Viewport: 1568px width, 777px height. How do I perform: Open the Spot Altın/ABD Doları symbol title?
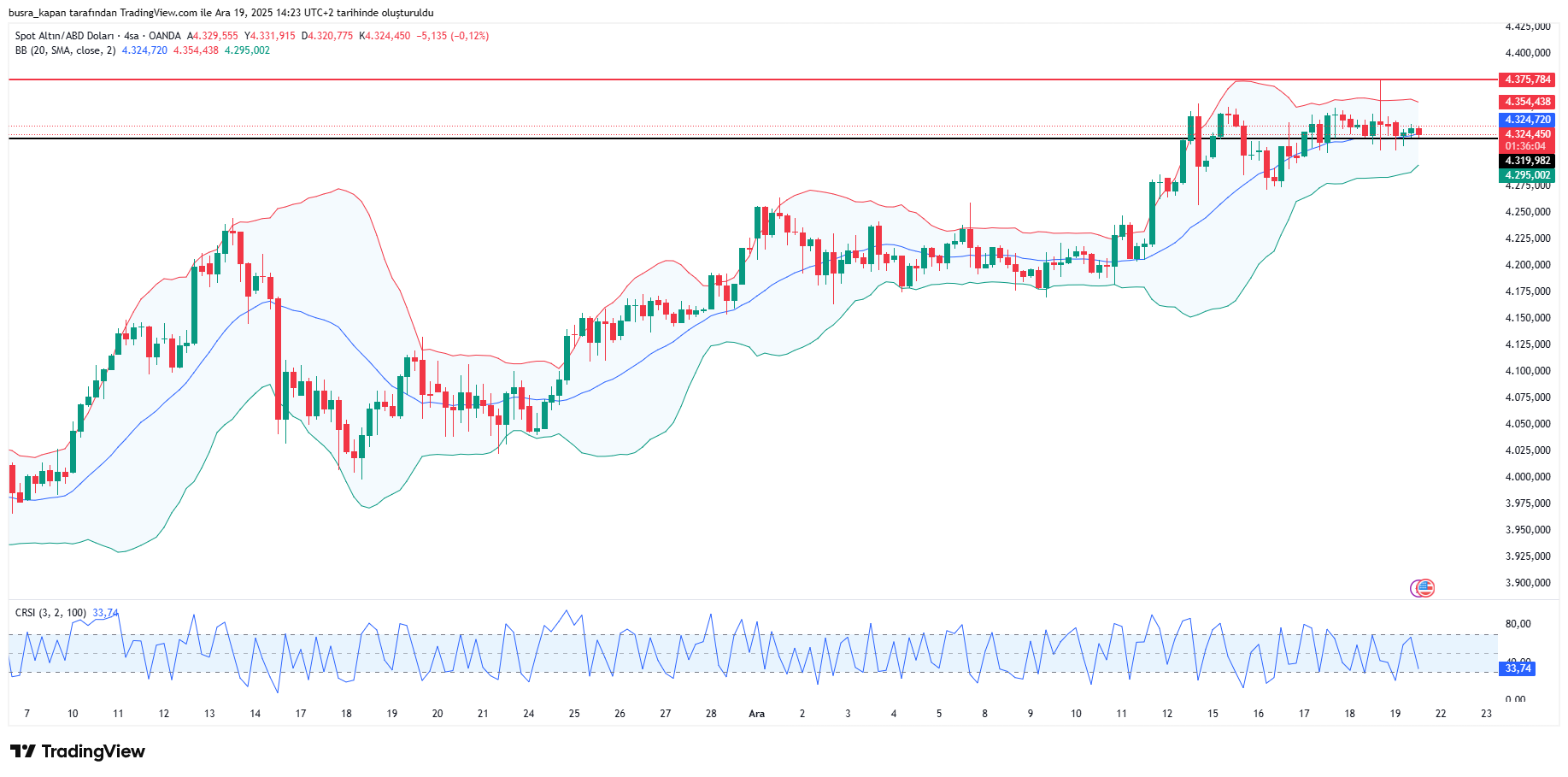point(64,36)
